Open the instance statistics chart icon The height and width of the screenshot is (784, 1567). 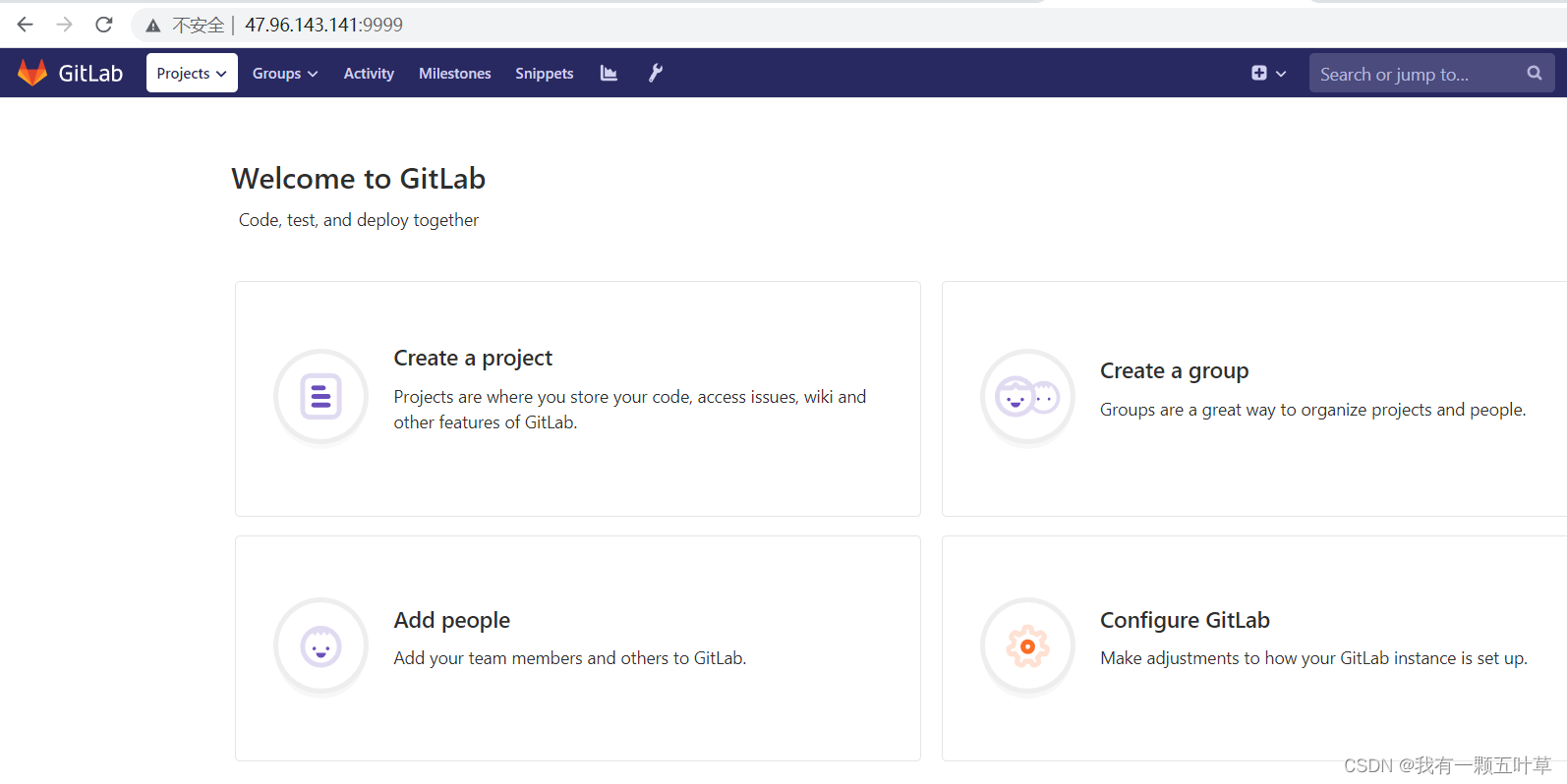pyautogui.click(x=609, y=73)
